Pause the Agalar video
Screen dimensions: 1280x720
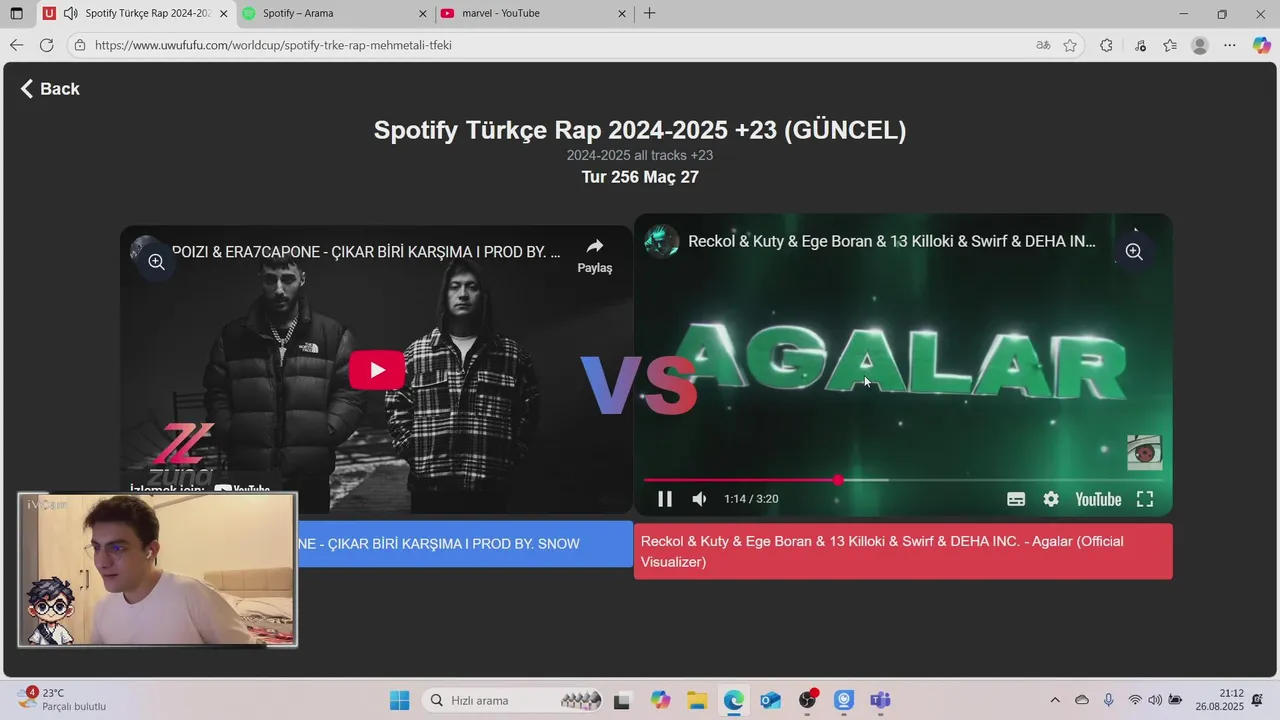tap(664, 499)
